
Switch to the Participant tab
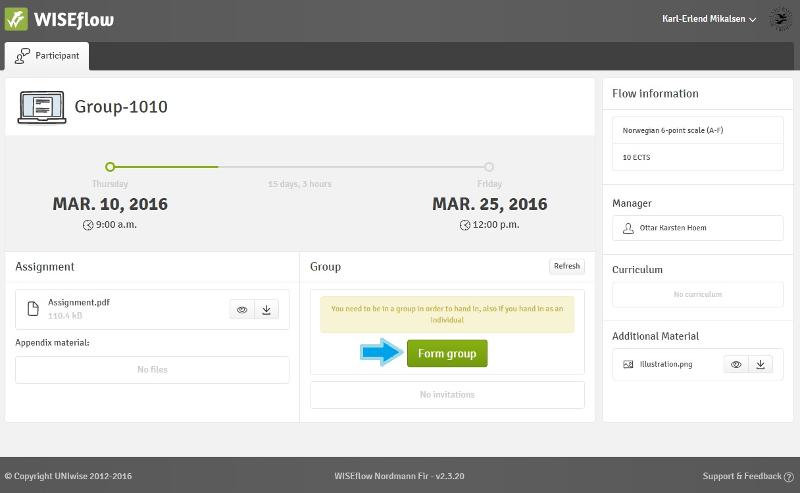[x=47, y=56]
